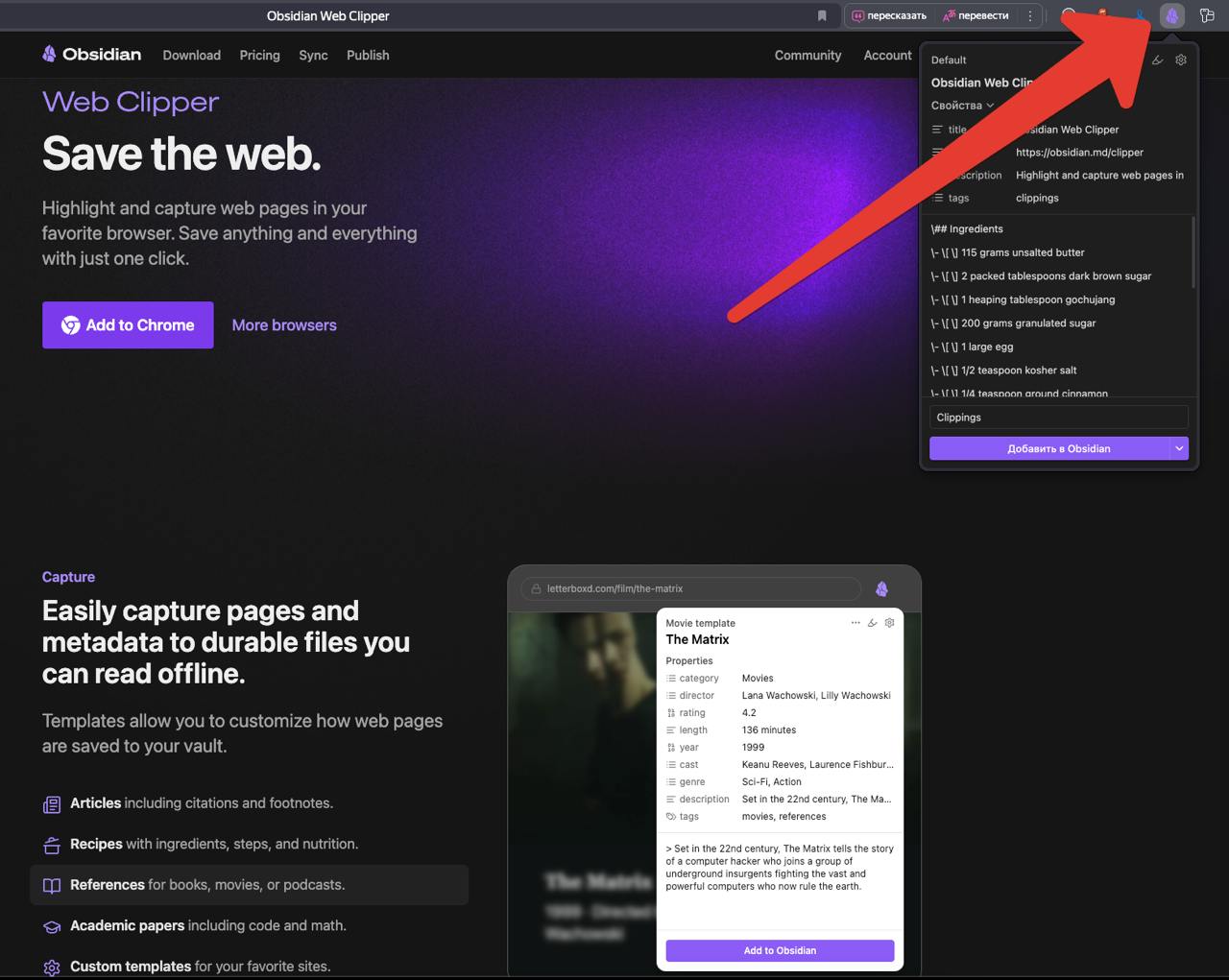This screenshot has height=980, width=1229.
Task: Open the Account nav item
Action: click(x=887, y=56)
